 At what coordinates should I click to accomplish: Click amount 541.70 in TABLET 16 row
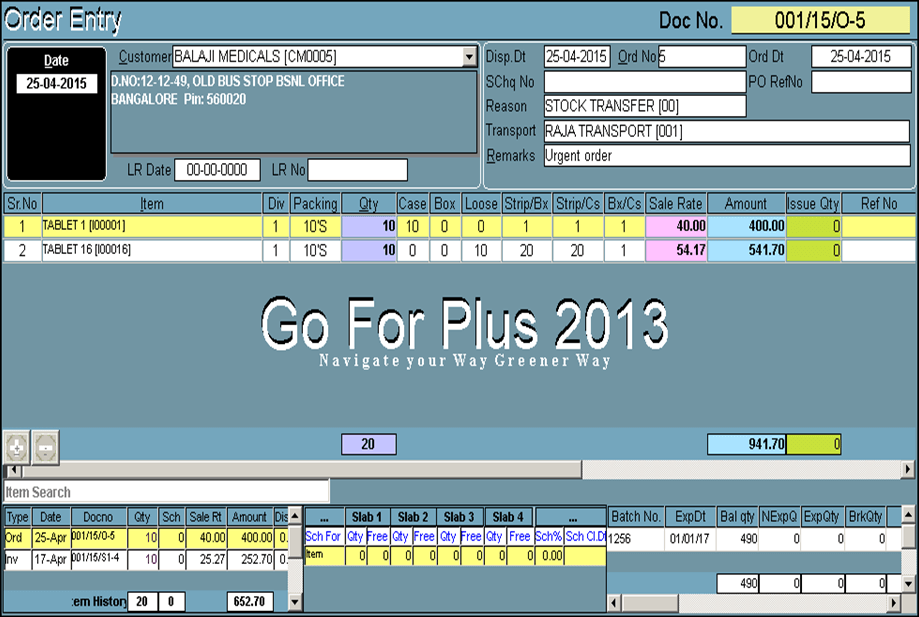coord(746,250)
